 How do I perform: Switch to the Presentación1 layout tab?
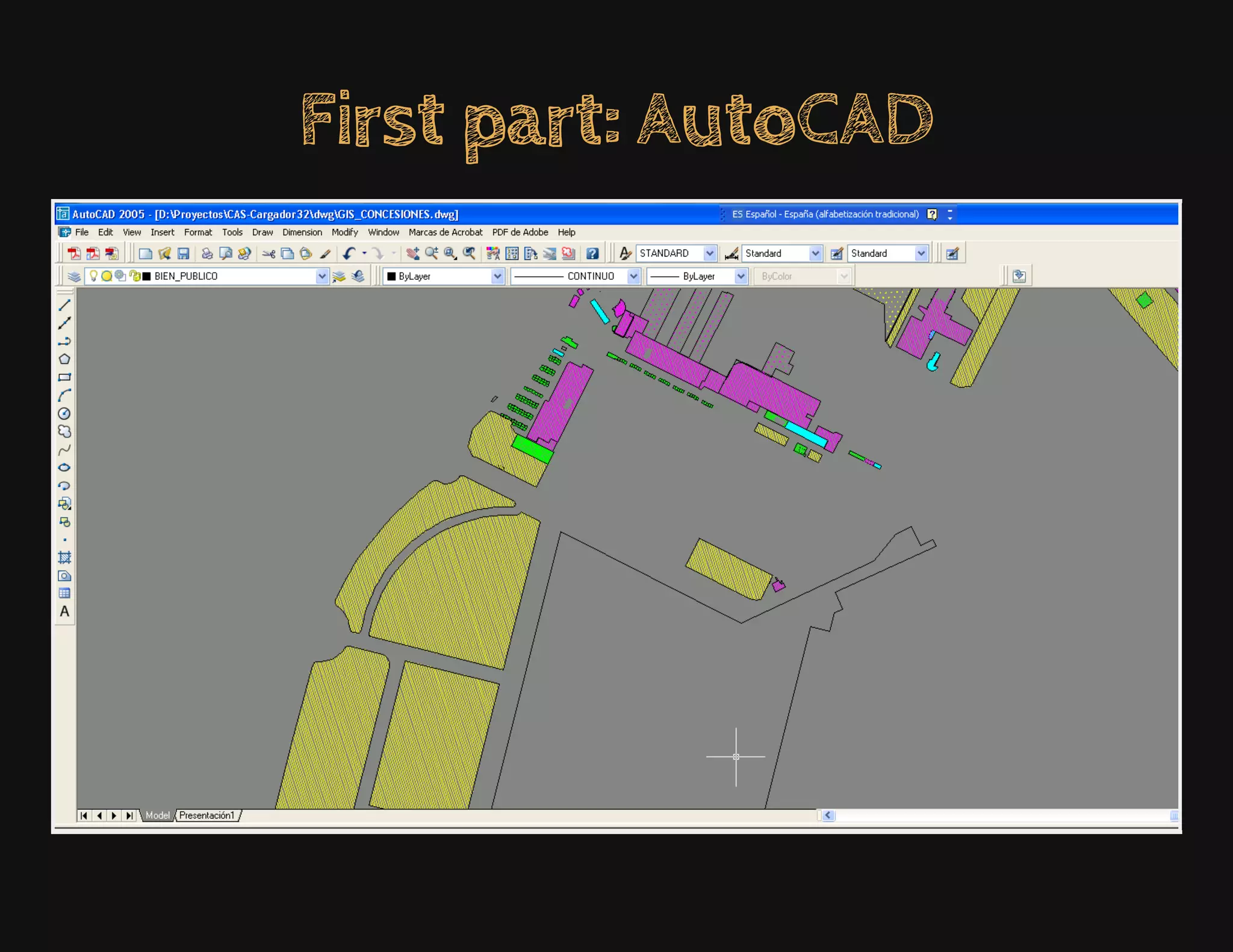207,815
